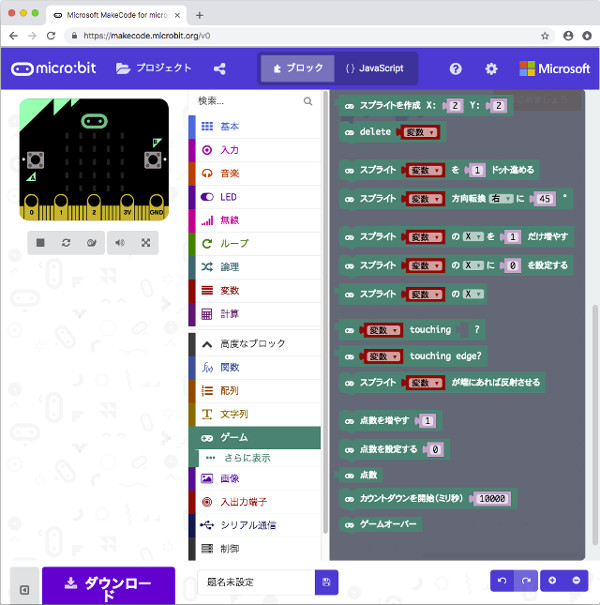
Task: Open the settings gear menu
Action: [x=491, y=69]
